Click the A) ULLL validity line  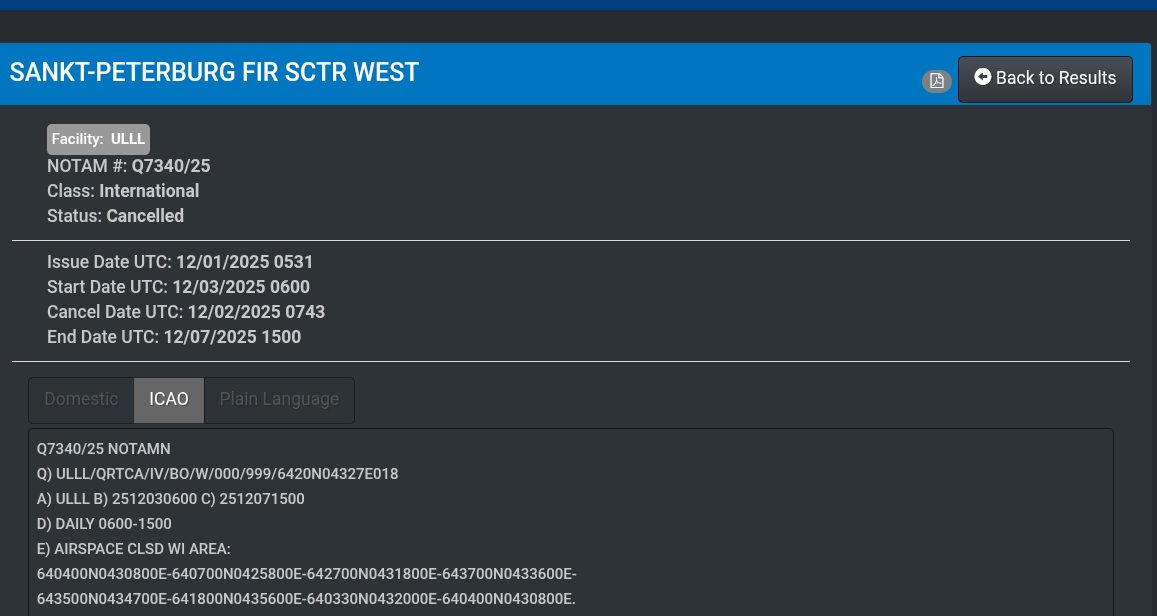point(171,499)
